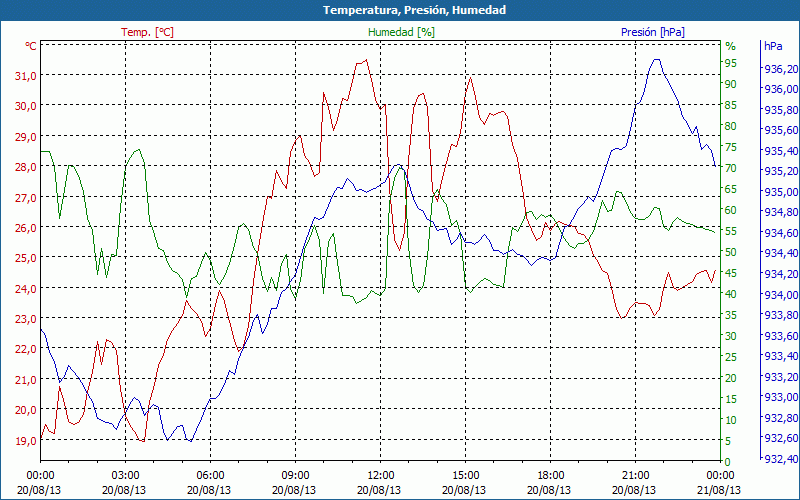The width and height of the screenshot is (800, 500).
Task: Click temperature axis value 19,0
Action: 26,440
